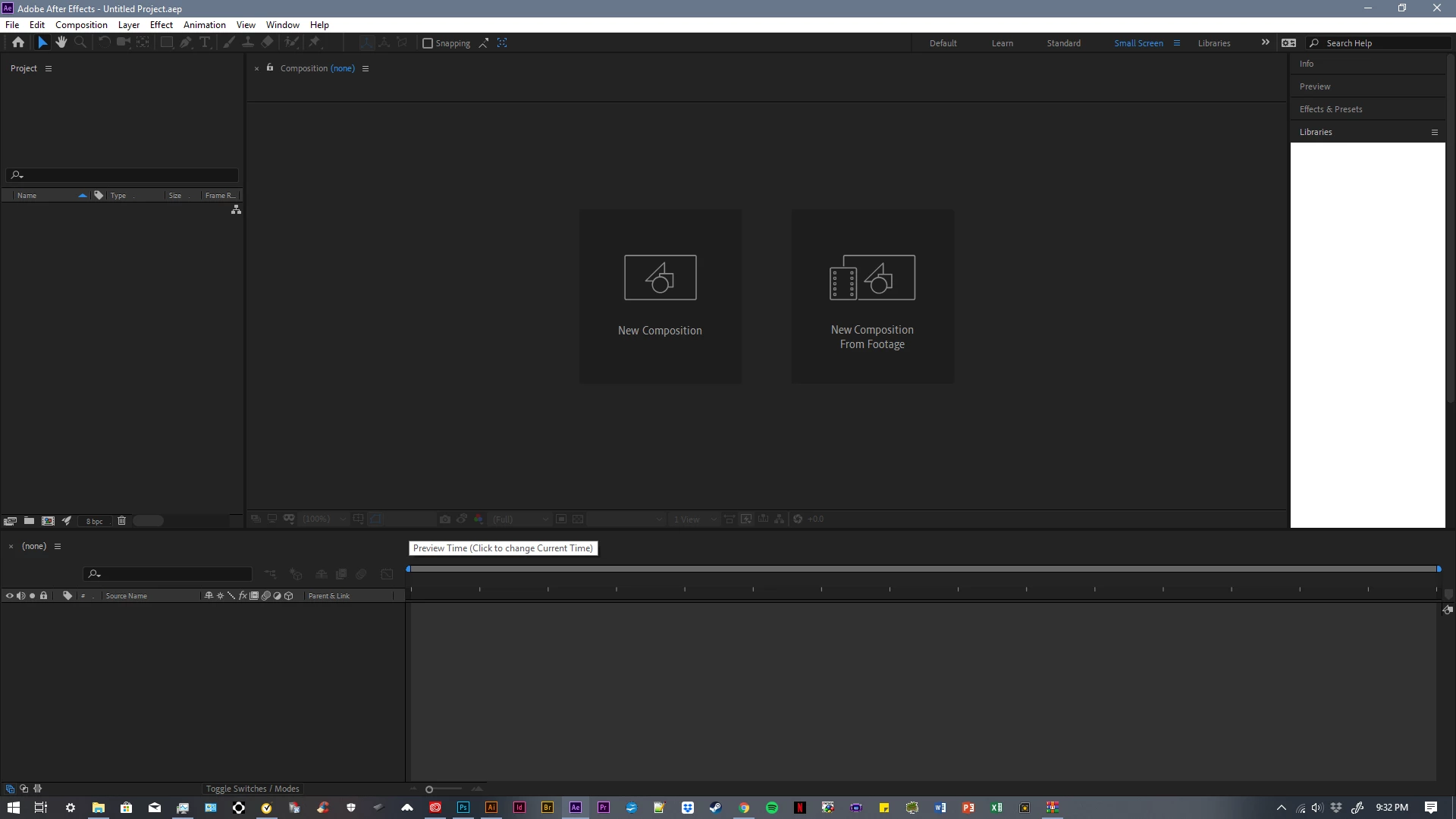Image resolution: width=1456 pixels, height=819 pixels.
Task: Click the timeline zoom slider
Action: click(429, 789)
